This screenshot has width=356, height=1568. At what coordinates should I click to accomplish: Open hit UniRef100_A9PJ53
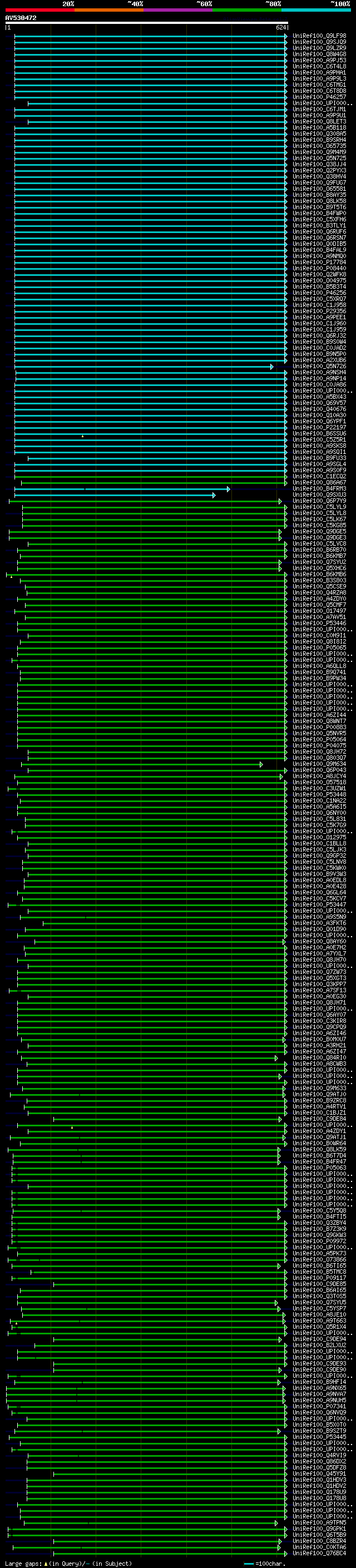click(x=319, y=60)
